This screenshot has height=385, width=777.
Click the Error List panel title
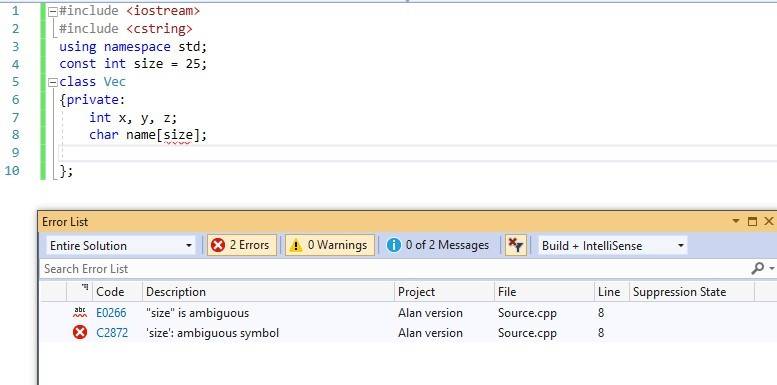point(65,221)
